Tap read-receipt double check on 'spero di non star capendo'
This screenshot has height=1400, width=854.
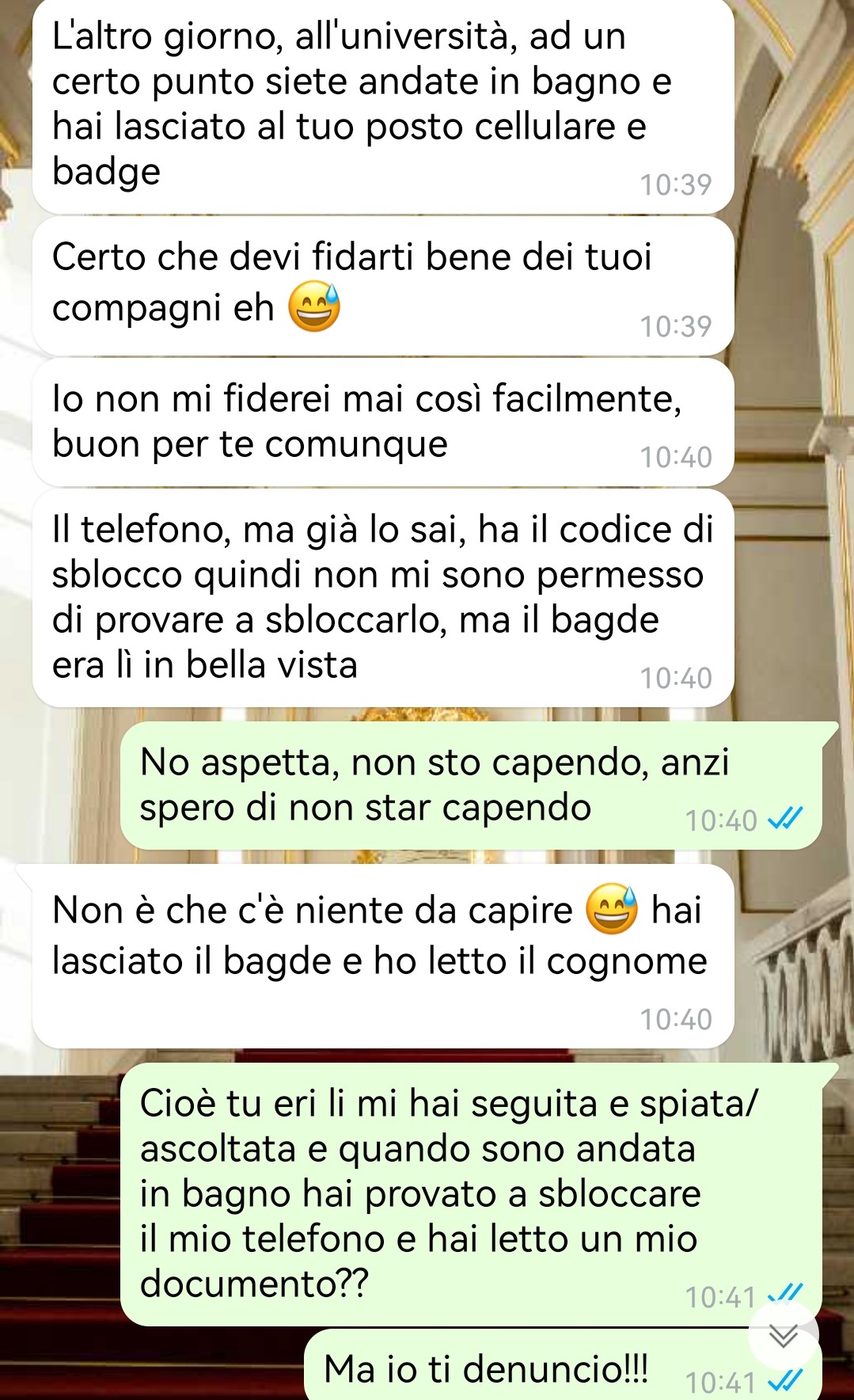point(785,819)
